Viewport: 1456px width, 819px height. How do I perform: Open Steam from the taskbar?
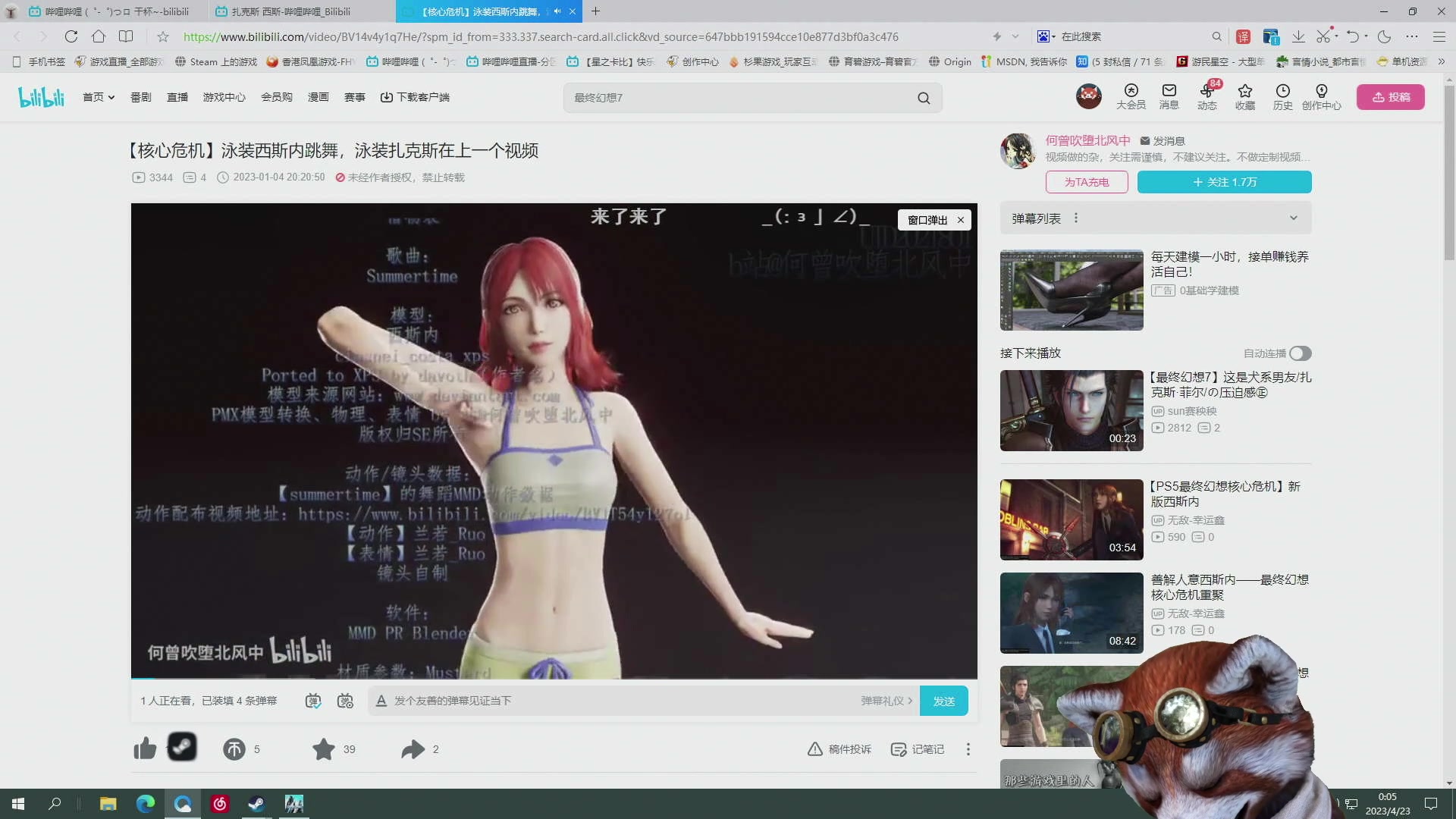click(256, 804)
